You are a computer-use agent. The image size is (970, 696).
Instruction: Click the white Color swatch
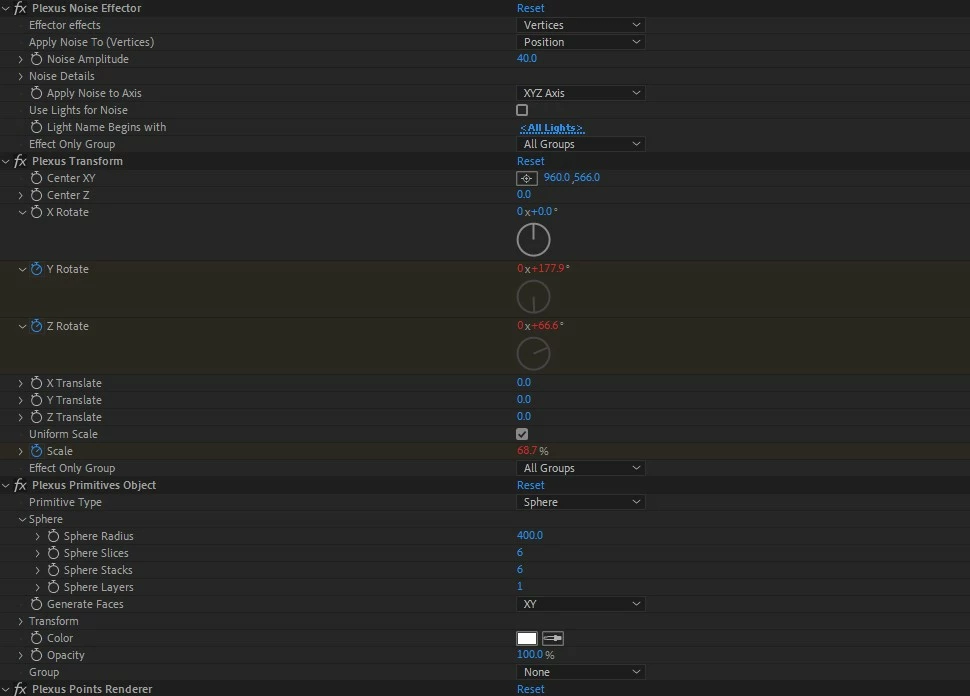tap(527, 638)
